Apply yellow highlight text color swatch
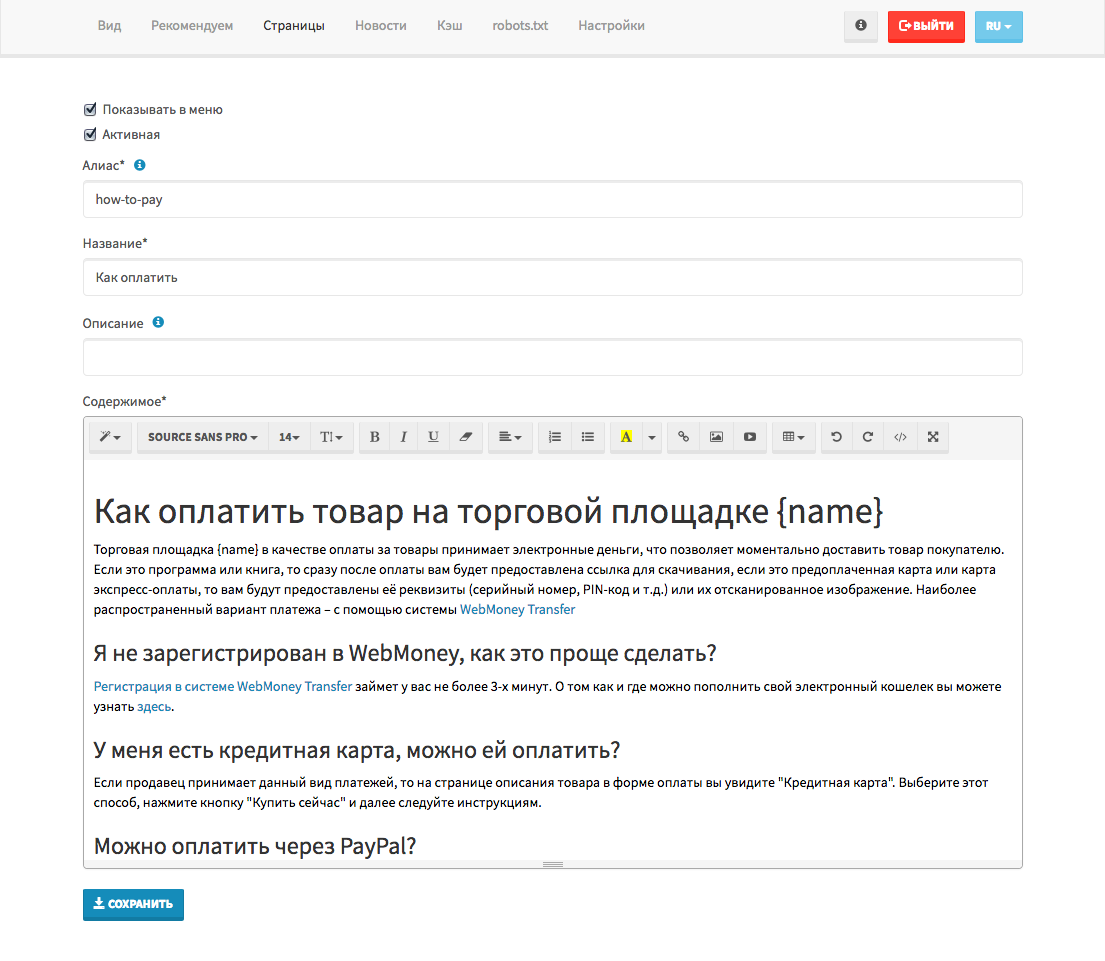1105x961 pixels. [626, 438]
